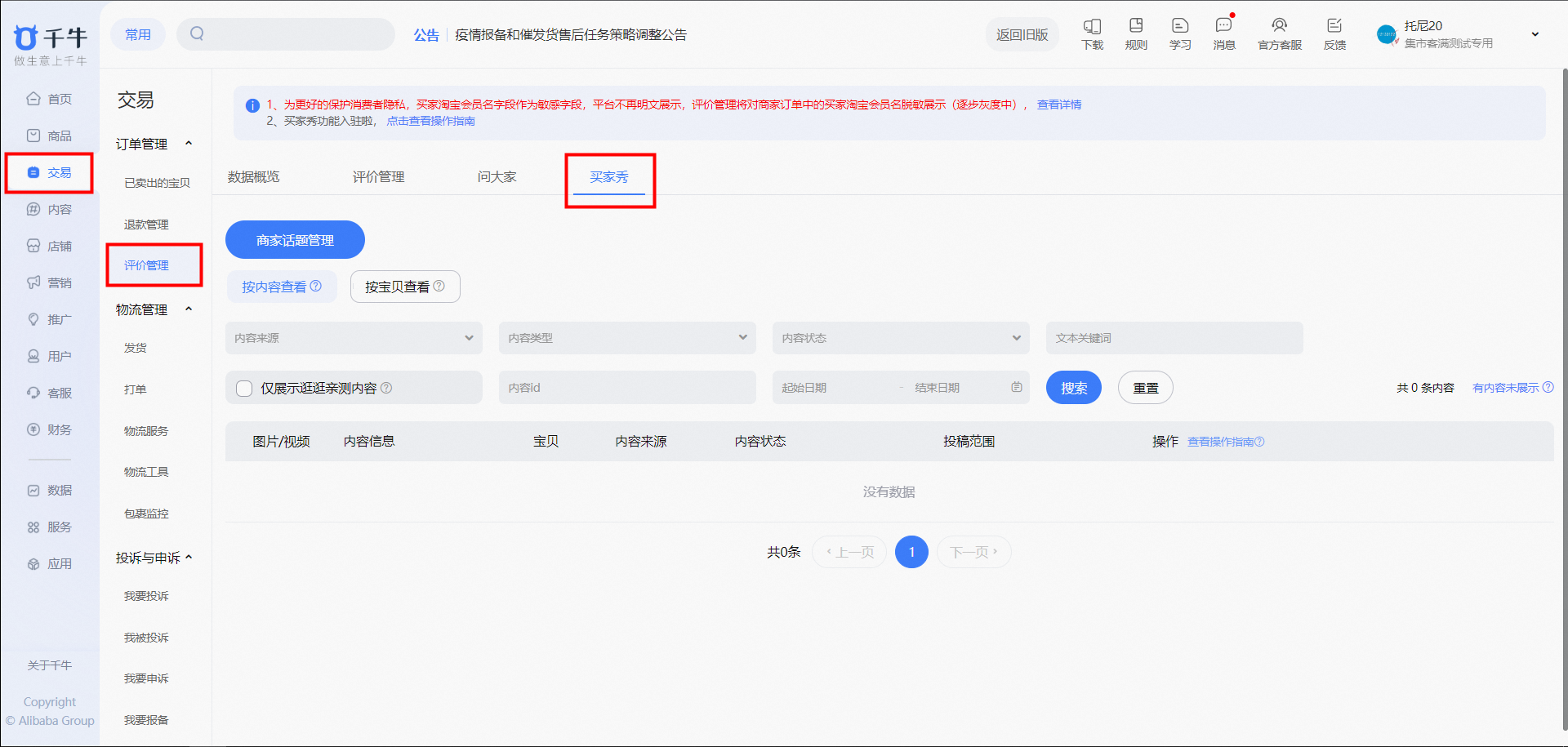Click help icon next to 有内容未展示
1568x747 pixels.
pos(1548,387)
